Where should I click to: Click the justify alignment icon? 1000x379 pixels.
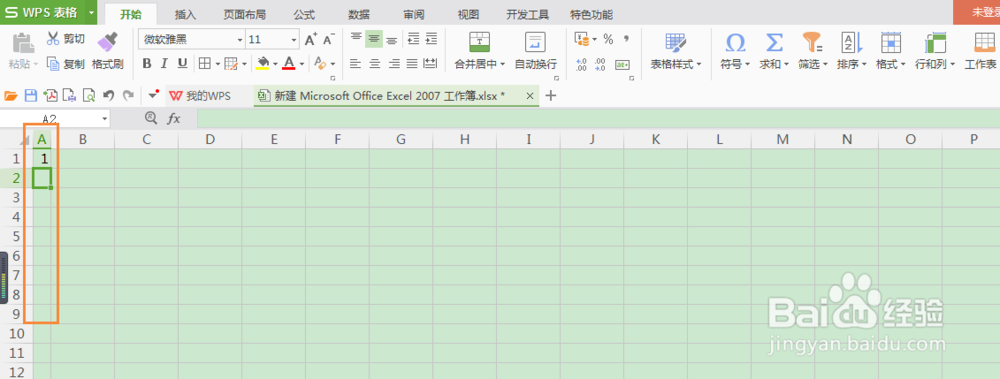pyautogui.click(x=412, y=63)
